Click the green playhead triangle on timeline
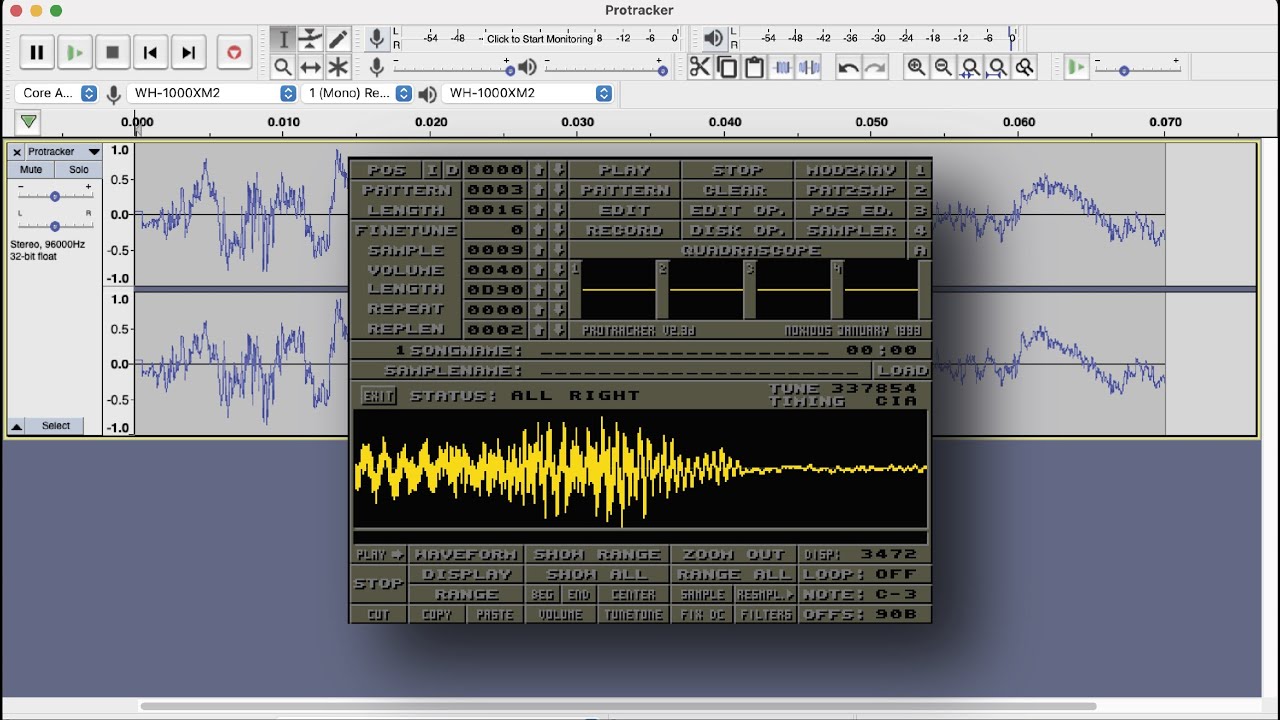 pos(28,122)
